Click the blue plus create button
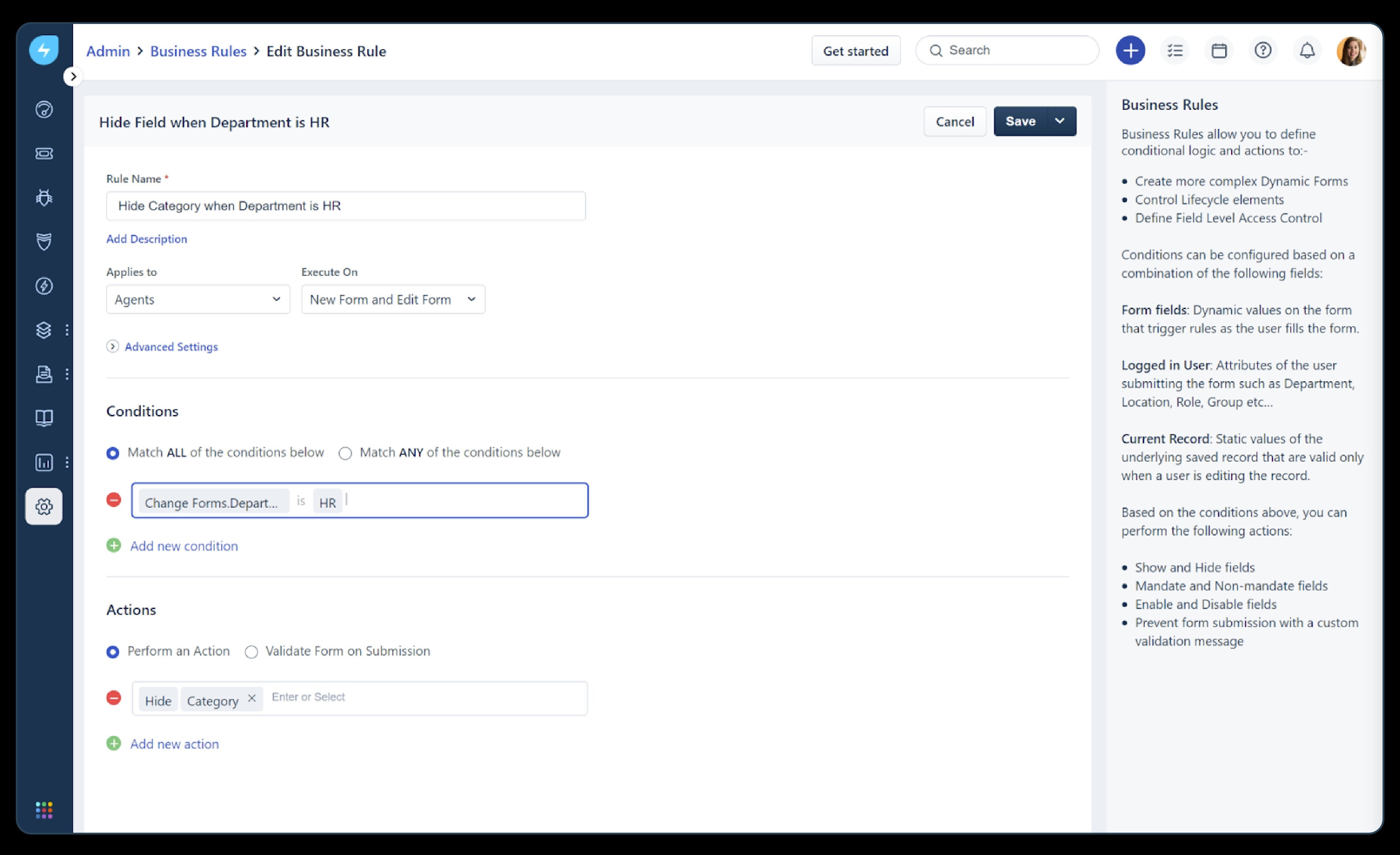This screenshot has height=855, width=1400. pyautogui.click(x=1130, y=51)
